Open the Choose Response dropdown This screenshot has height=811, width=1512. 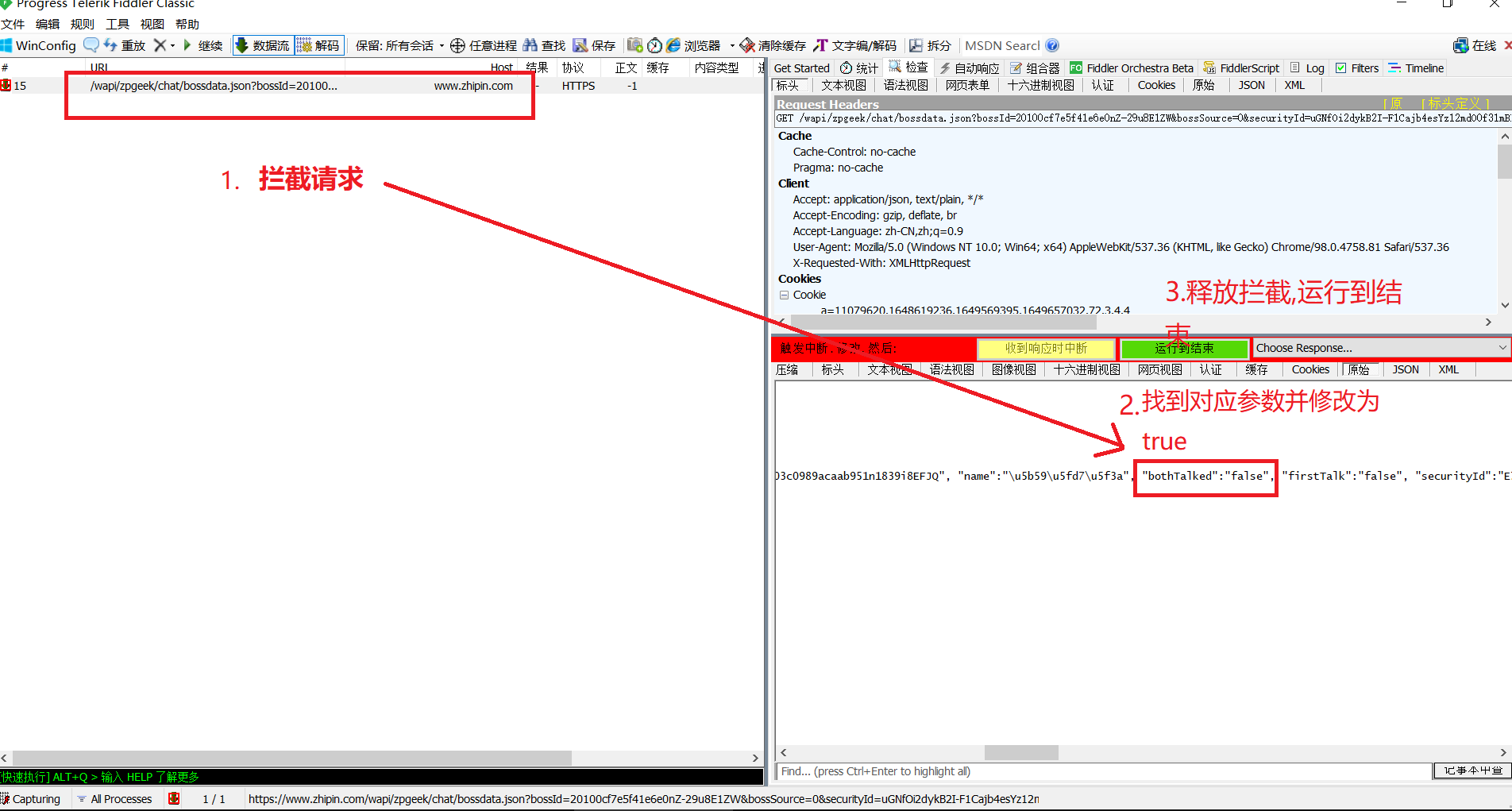coord(1380,348)
